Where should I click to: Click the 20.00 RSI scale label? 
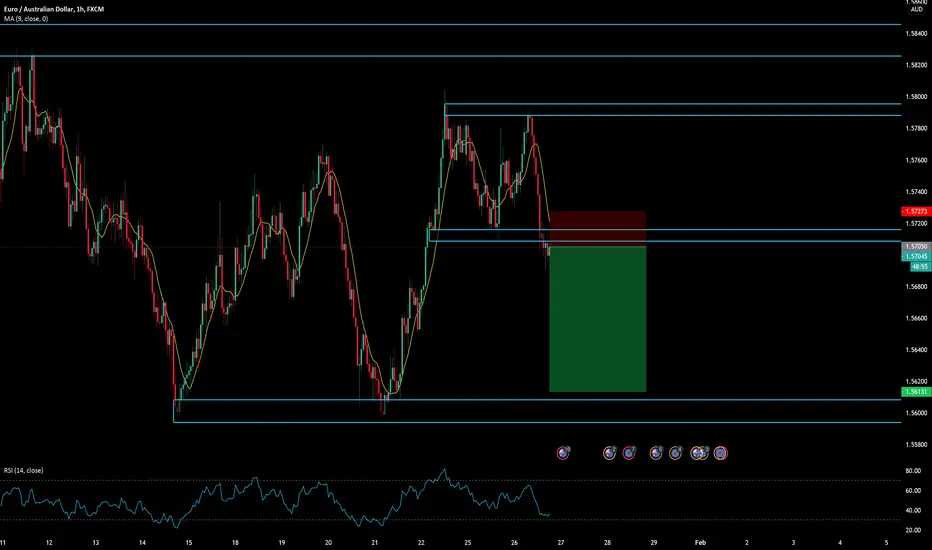tap(913, 530)
